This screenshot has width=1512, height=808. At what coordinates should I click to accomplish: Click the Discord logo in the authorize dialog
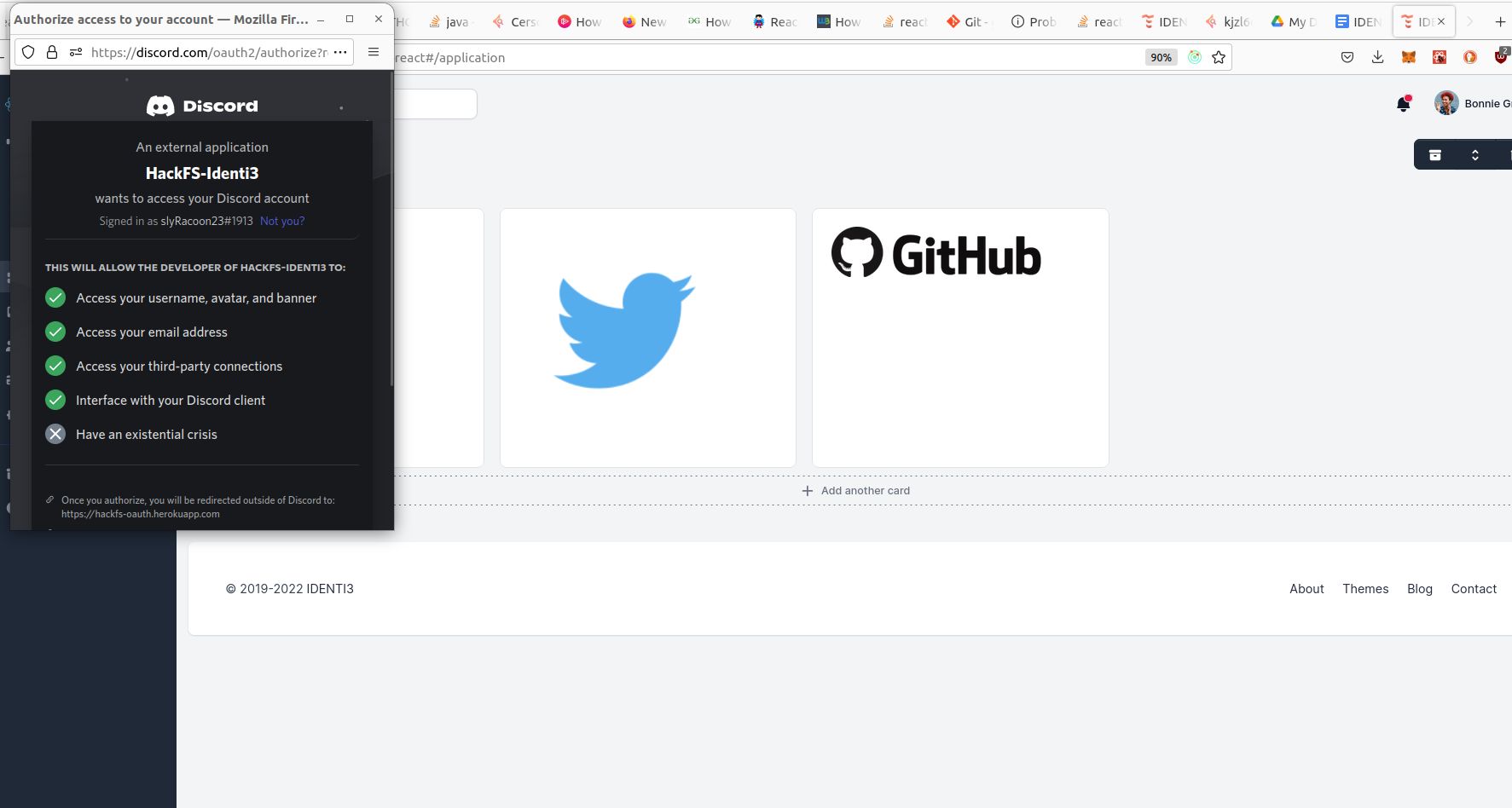(x=202, y=106)
